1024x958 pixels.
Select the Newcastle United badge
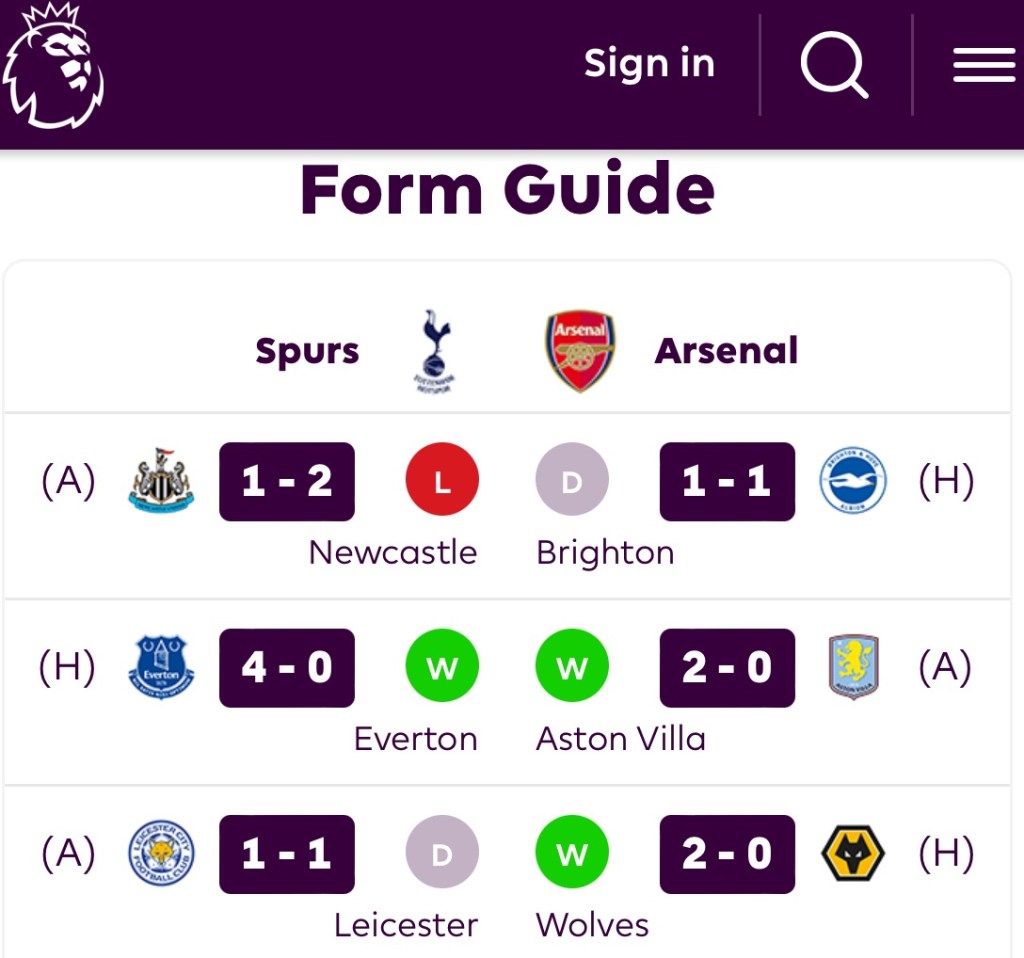tap(161, 482)
